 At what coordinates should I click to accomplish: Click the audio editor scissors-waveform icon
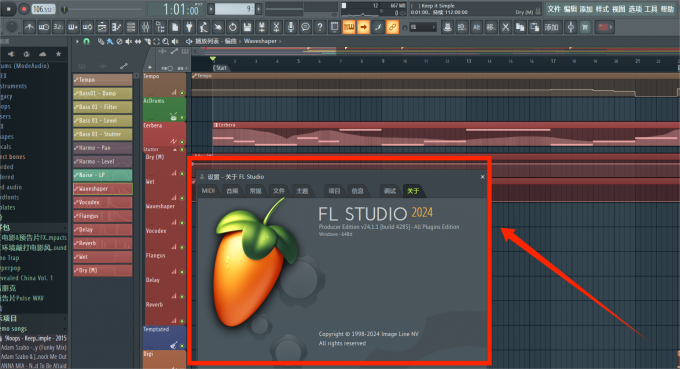point(276,27)
